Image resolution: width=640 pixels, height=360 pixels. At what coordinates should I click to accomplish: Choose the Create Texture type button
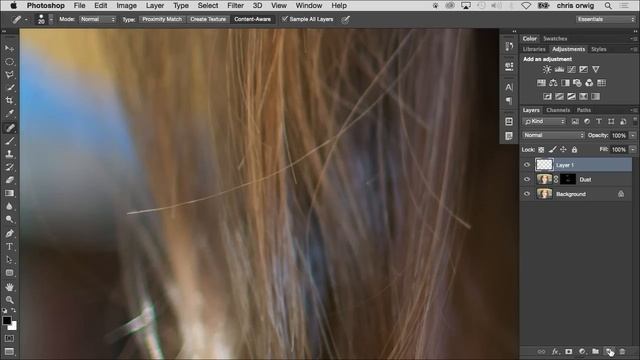pyautogui.click(x=208, y=19)
